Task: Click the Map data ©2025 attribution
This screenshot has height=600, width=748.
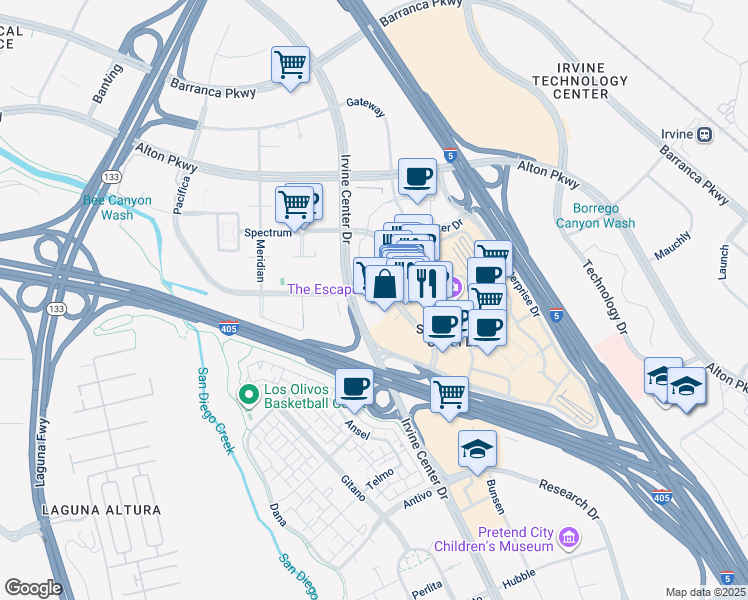Action: click(x=706, y=592)
